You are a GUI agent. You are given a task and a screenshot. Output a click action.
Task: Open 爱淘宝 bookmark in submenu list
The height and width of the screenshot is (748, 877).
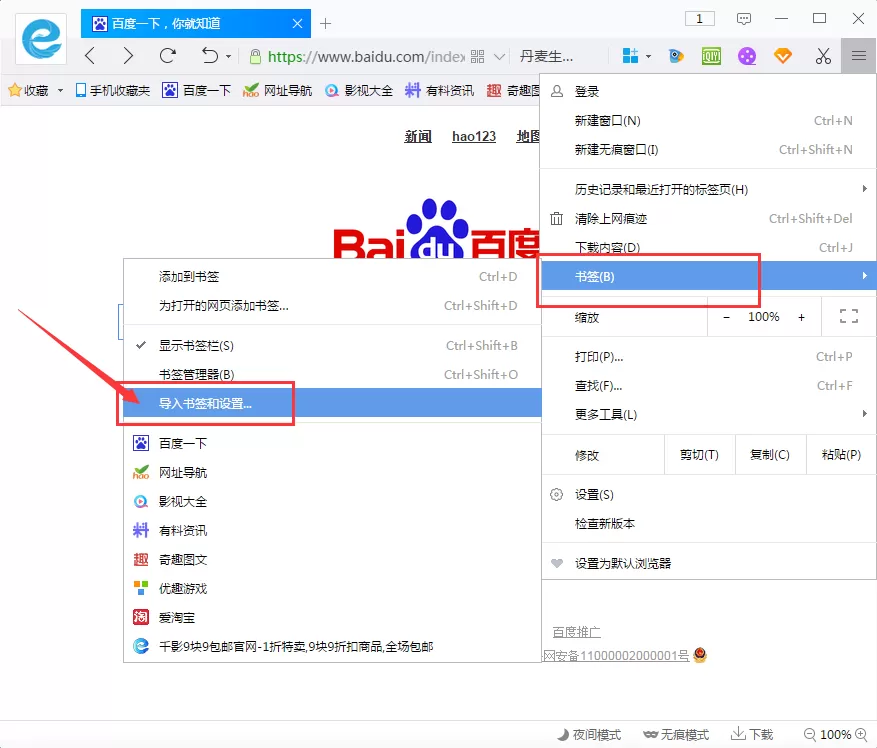click(x=332, y=618)
